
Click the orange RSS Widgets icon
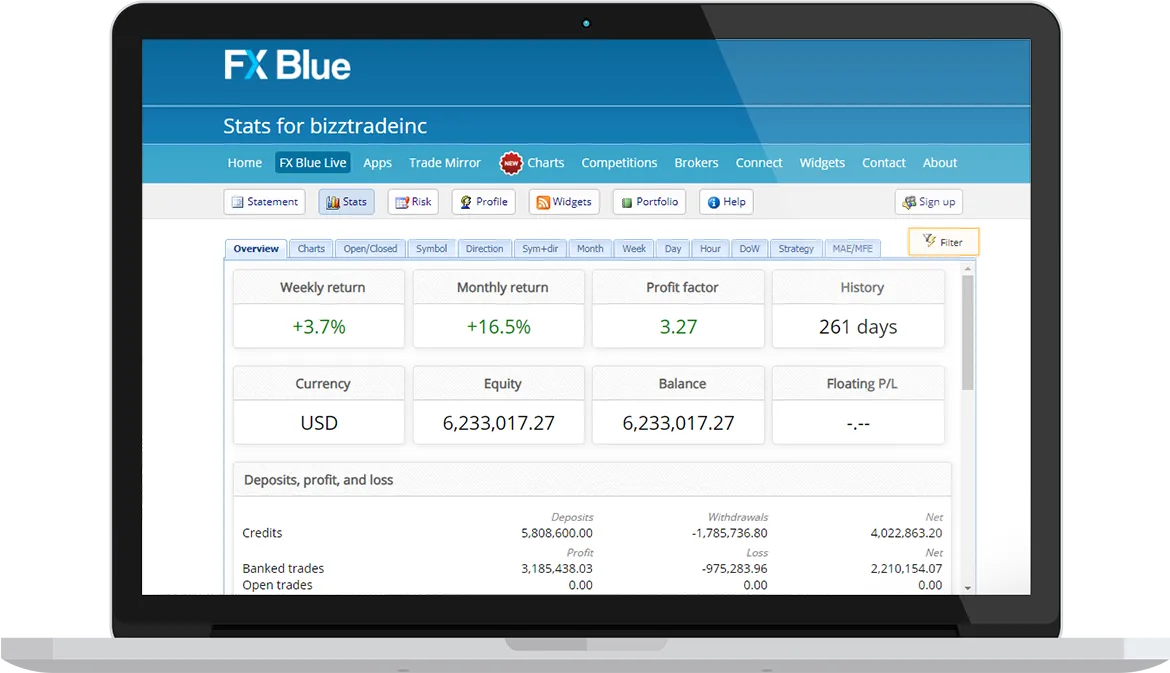543,202
